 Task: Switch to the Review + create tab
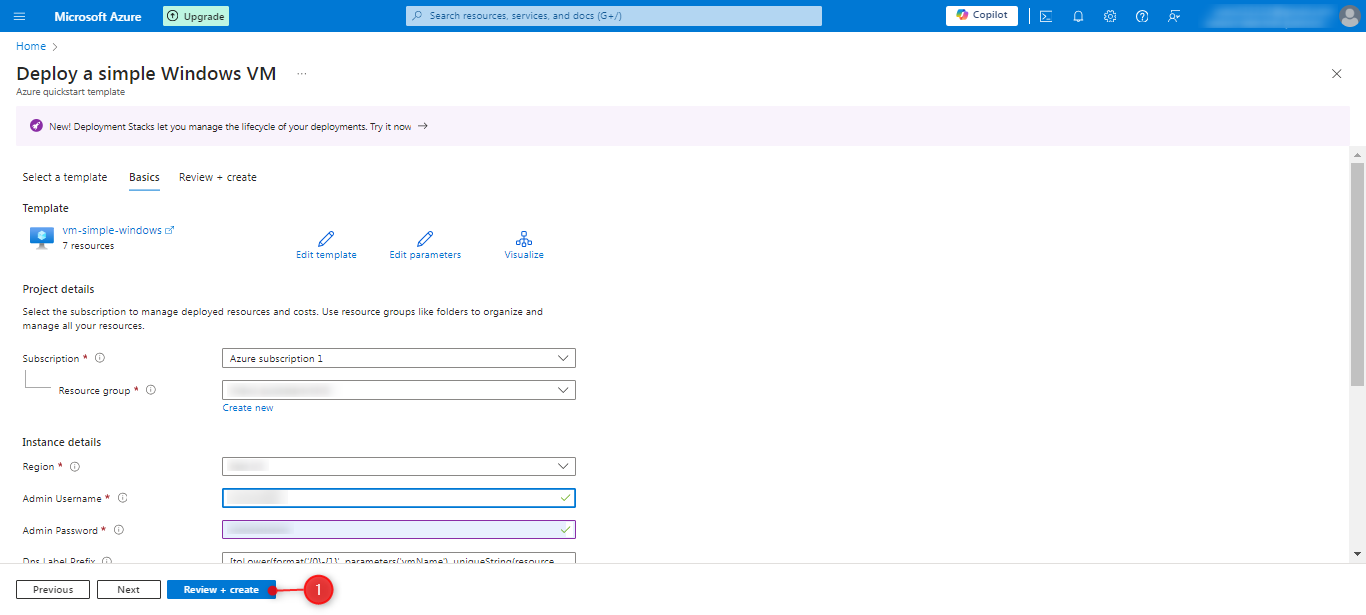(218, 177)
